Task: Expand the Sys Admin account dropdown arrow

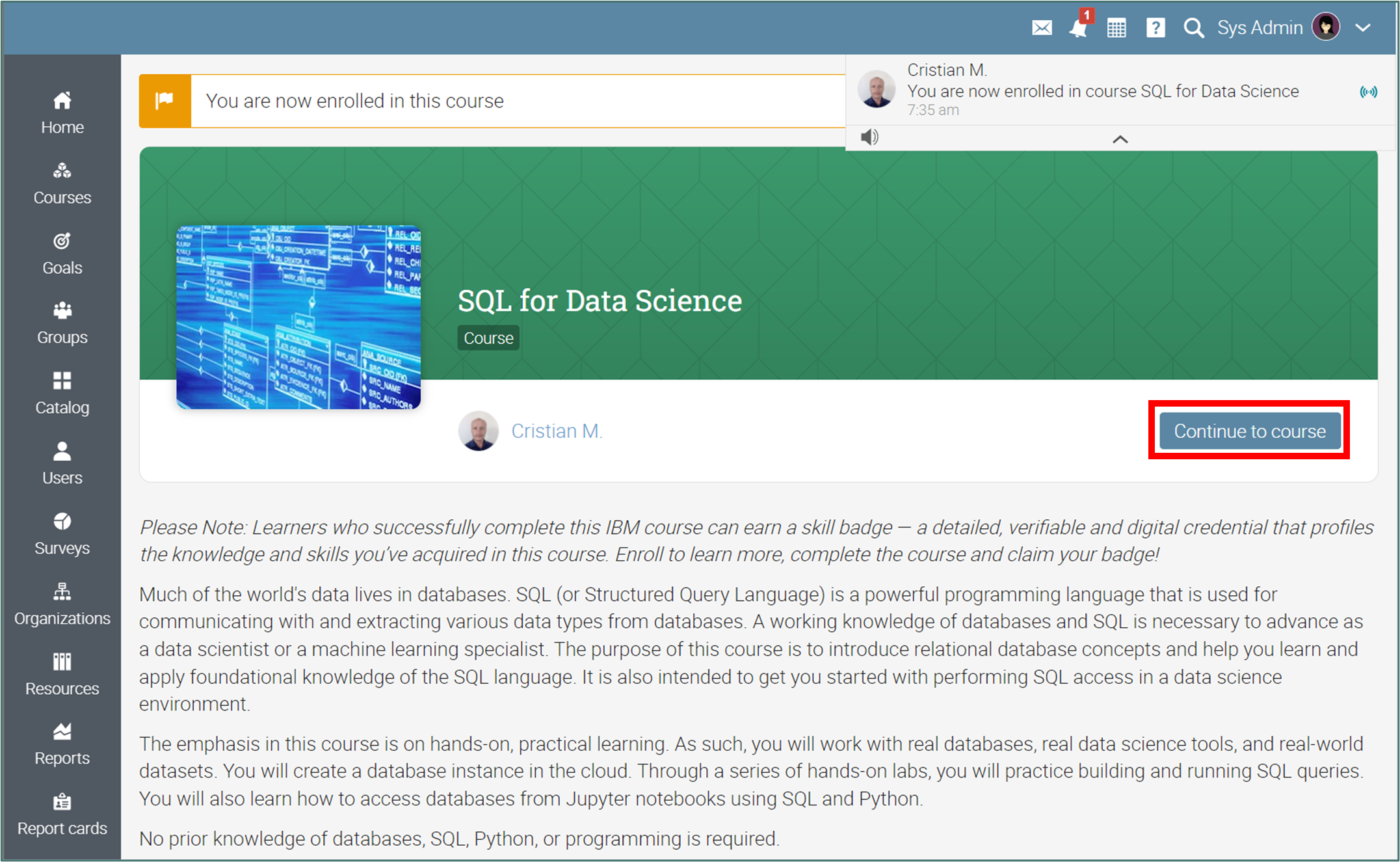Action: [1363, 28]
